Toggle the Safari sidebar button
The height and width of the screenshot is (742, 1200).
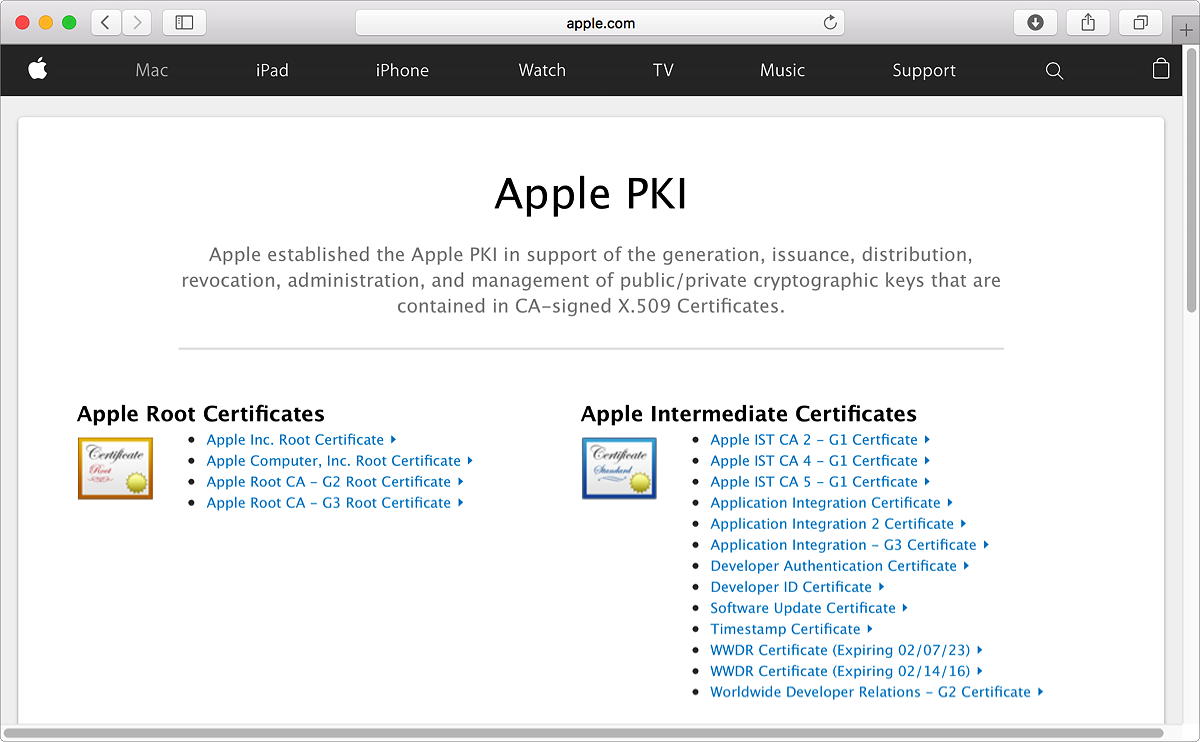184,22
